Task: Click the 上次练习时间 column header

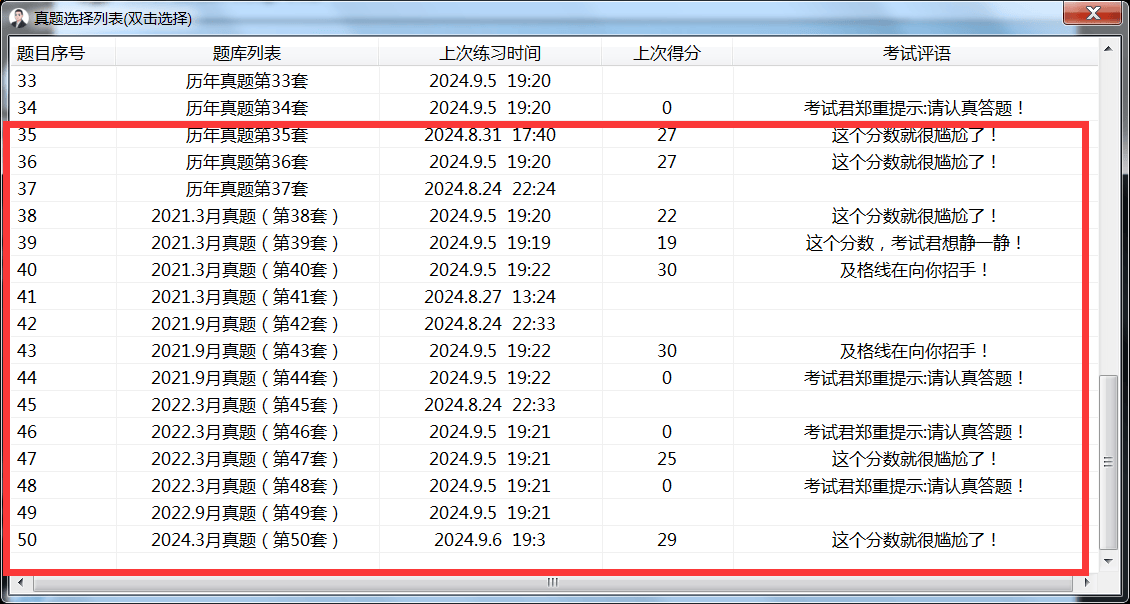Action: click(490, 53)
